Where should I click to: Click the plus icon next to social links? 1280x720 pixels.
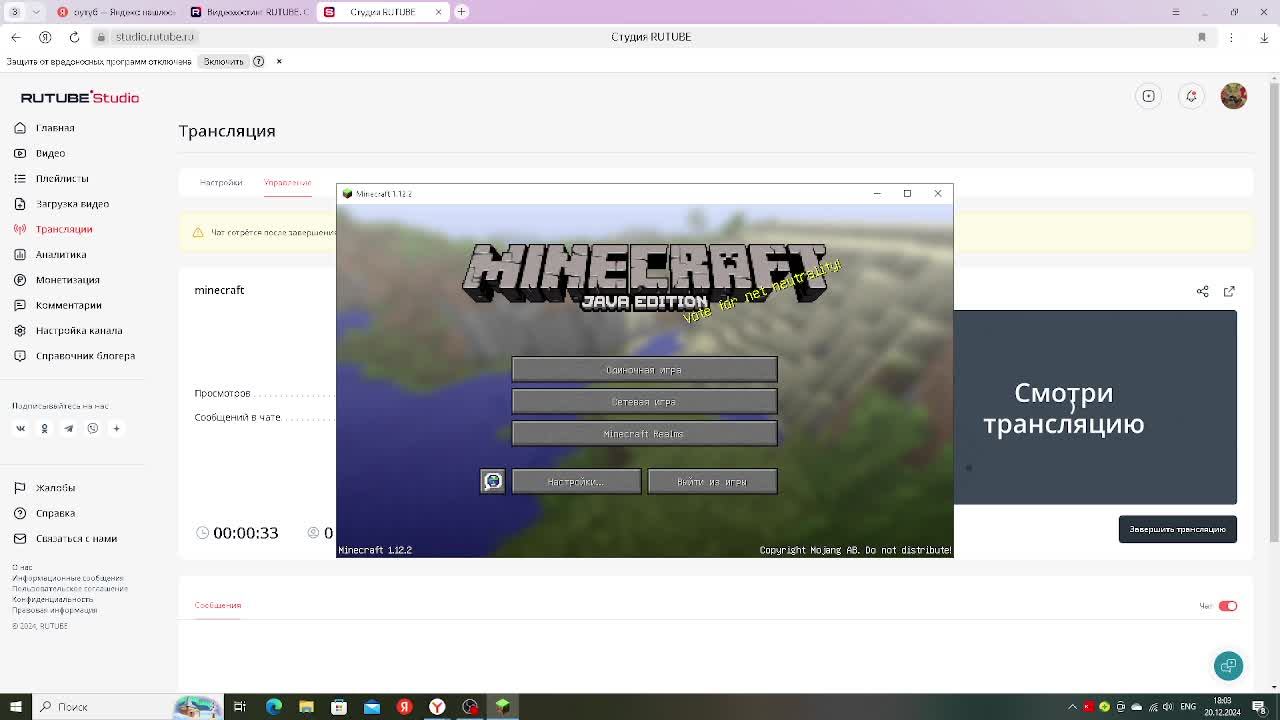[116, 428]
